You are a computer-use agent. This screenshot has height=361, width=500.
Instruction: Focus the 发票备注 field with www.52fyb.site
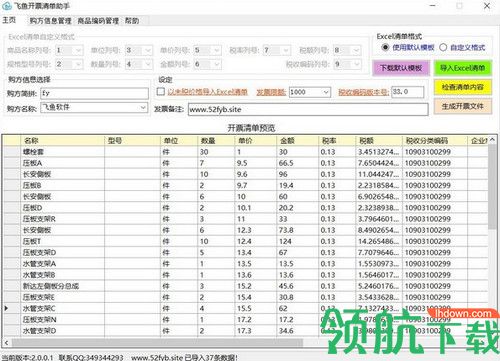tap(308, 109)
